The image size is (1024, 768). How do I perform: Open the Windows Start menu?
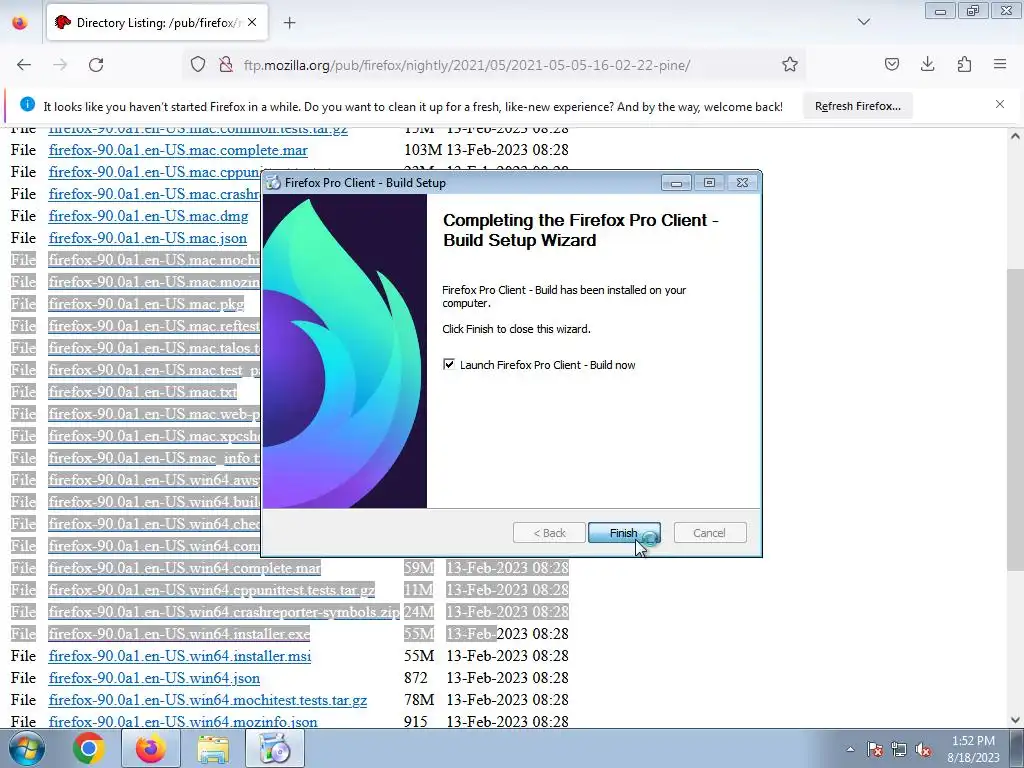(x=26, y=748)
